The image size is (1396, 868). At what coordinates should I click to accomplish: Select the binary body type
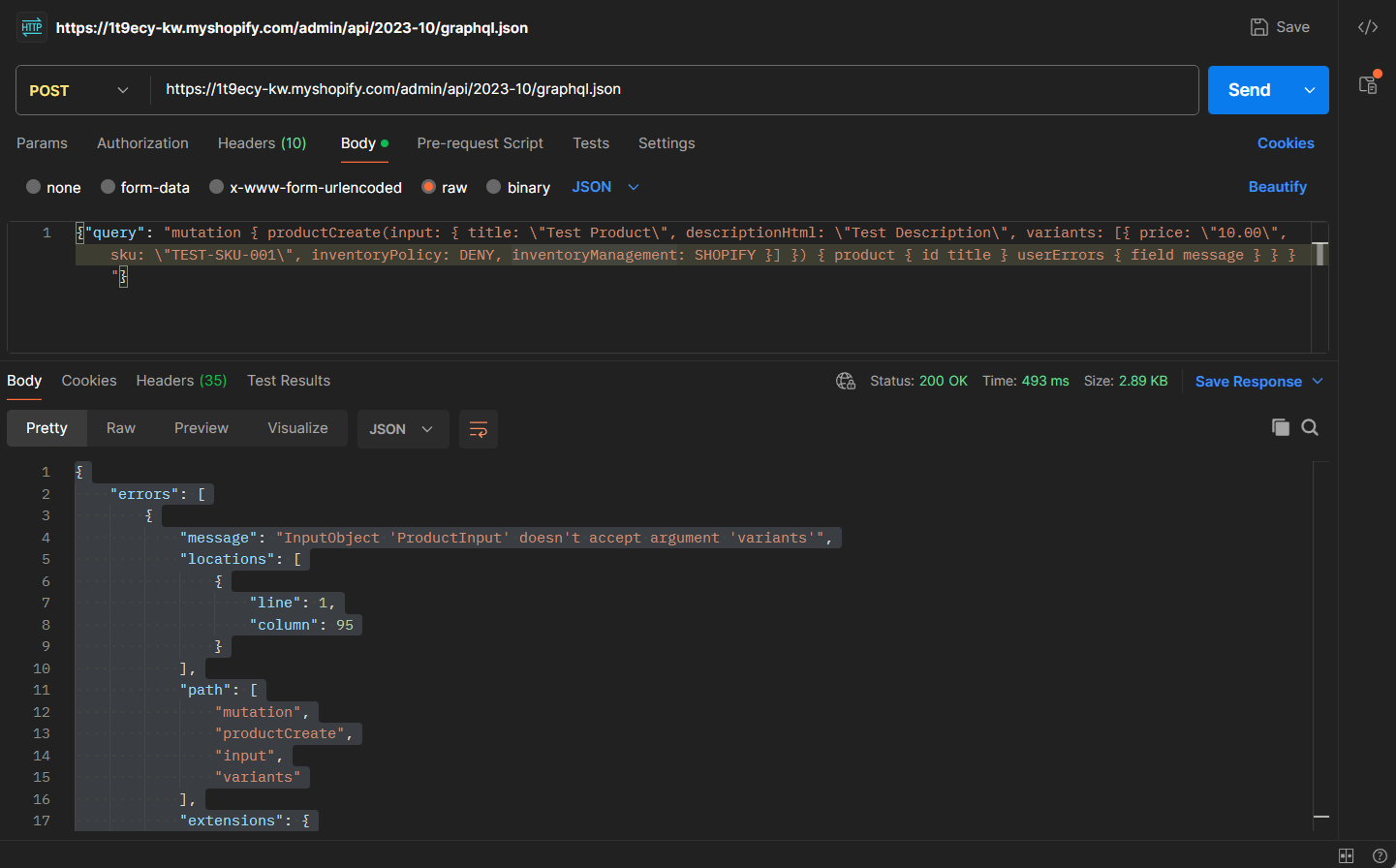click(x=518, y=187)
